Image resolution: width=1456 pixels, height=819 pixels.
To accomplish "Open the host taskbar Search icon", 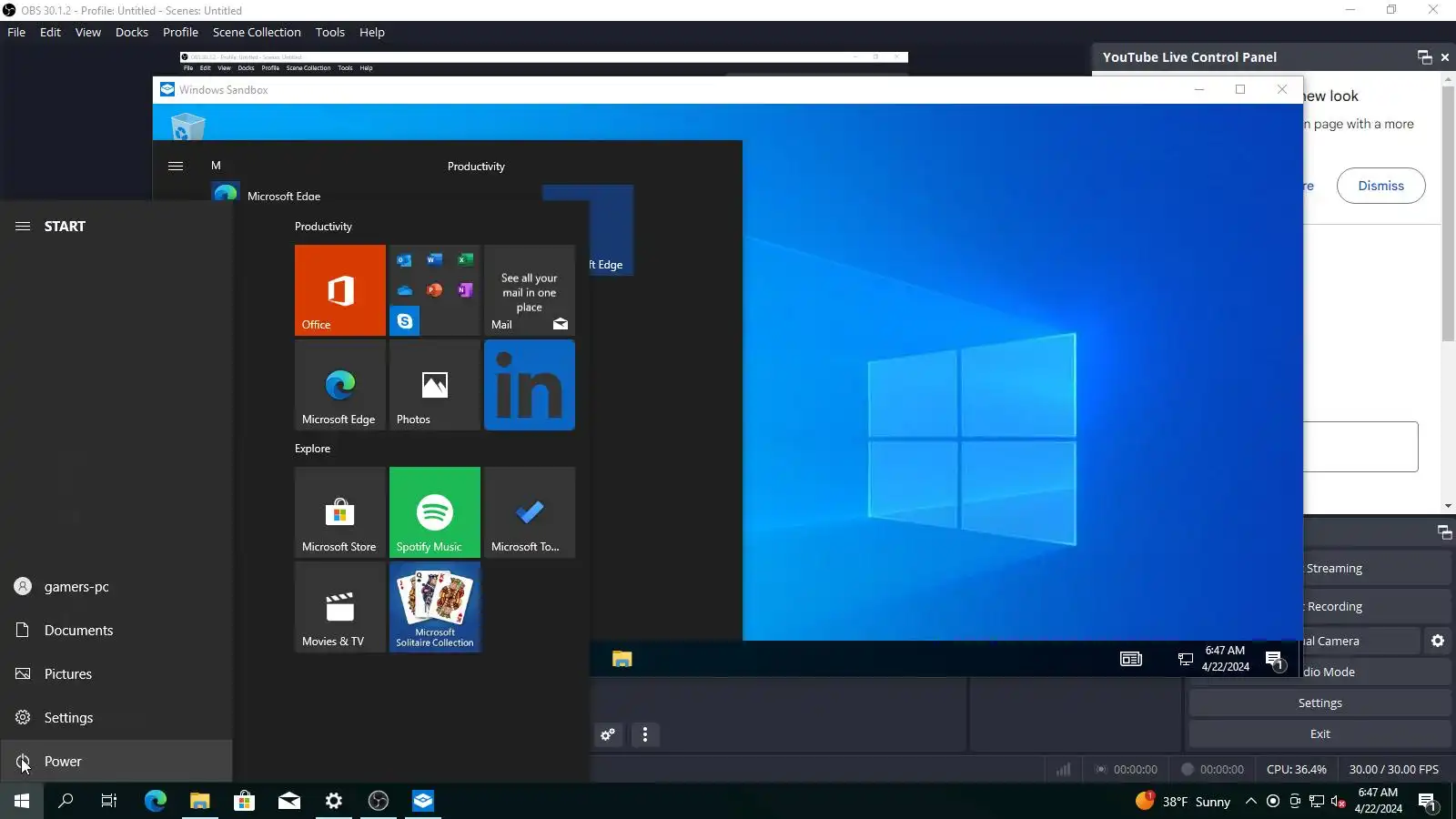I will (x=66, y=801).
